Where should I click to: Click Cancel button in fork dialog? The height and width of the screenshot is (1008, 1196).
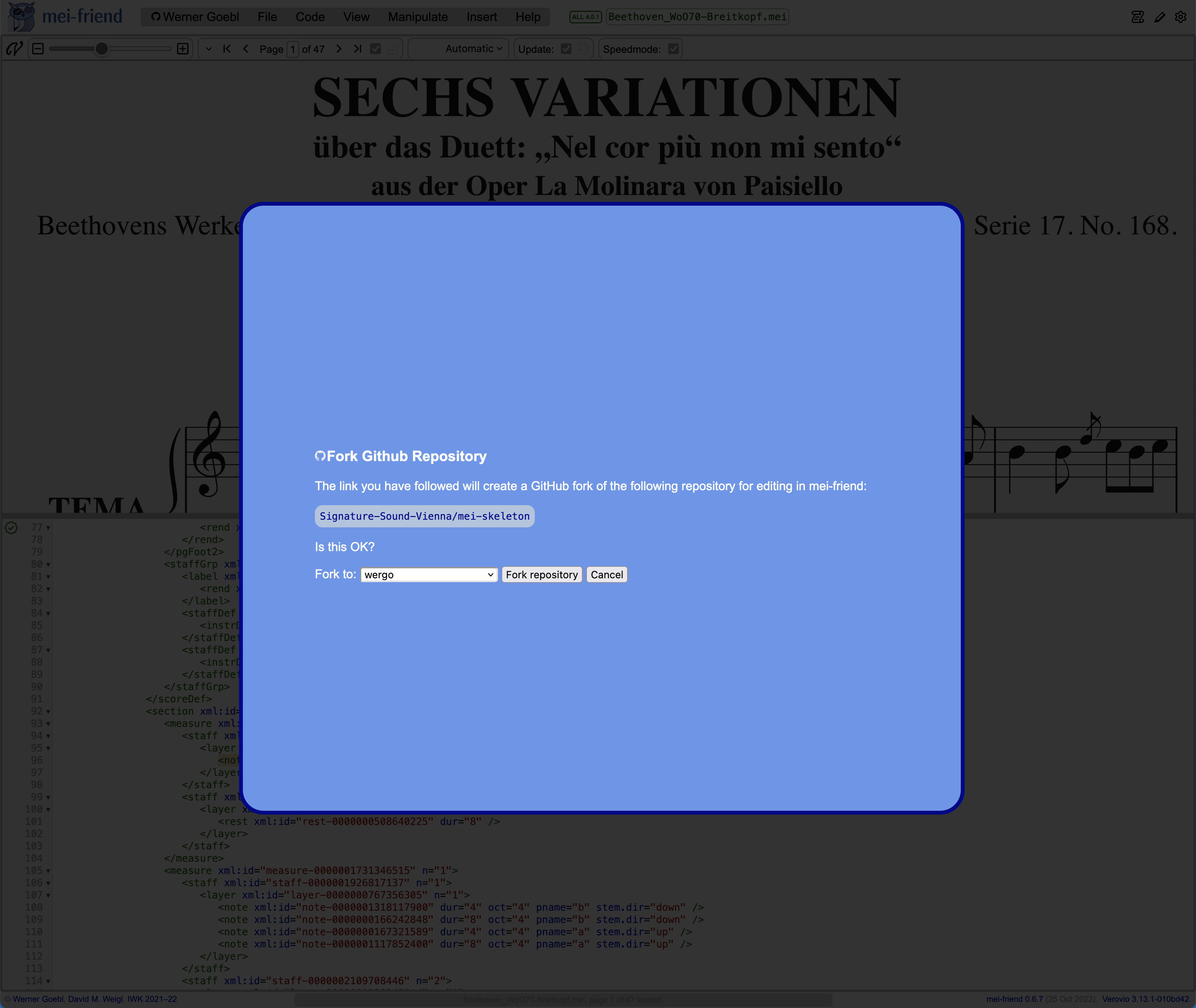coord(607,574)
